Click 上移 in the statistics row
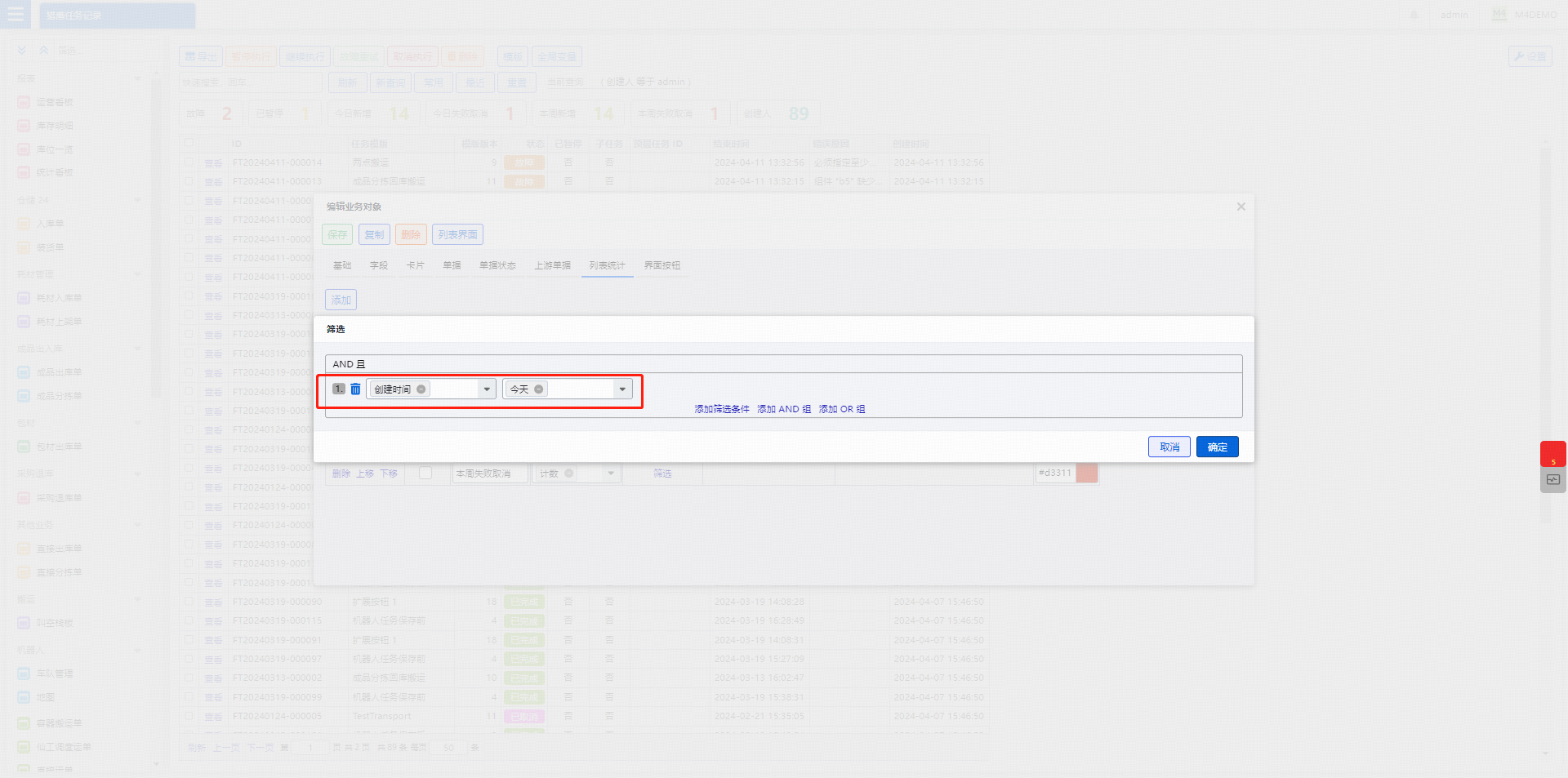 [x=365, y=473]
